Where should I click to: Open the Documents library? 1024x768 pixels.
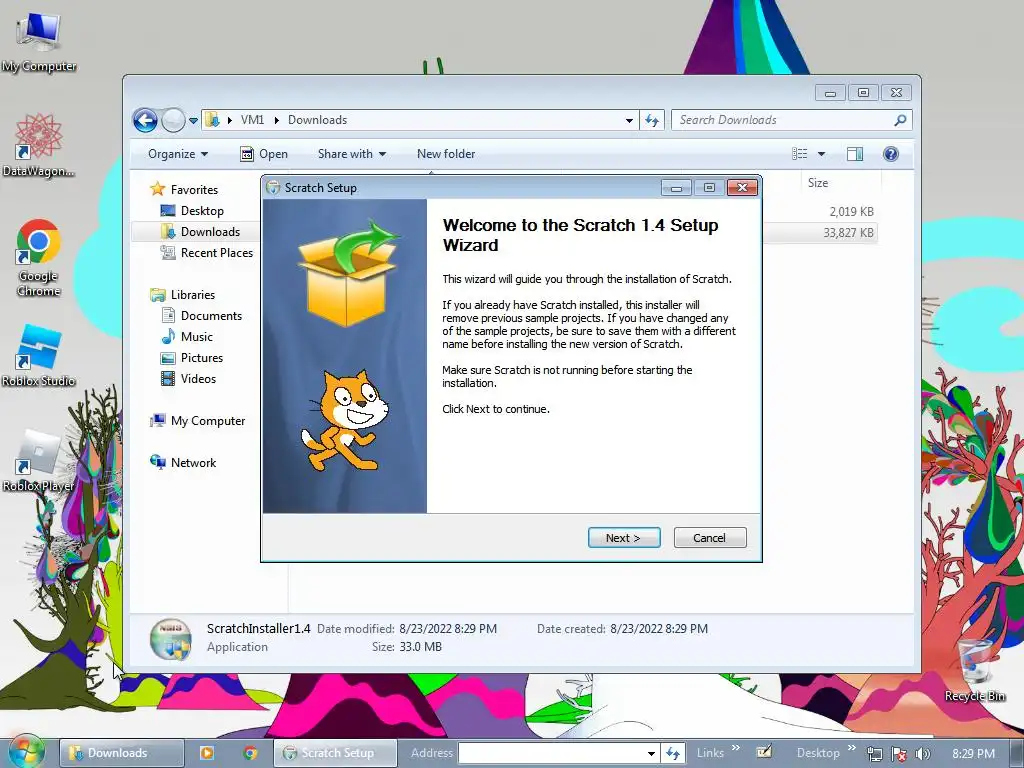point(211,315)
